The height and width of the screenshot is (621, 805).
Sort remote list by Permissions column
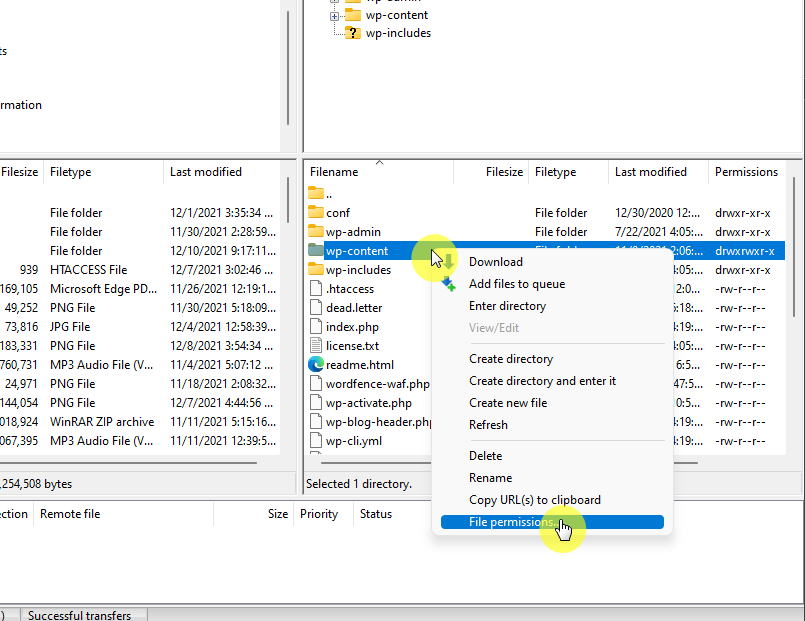pos(746,172)
